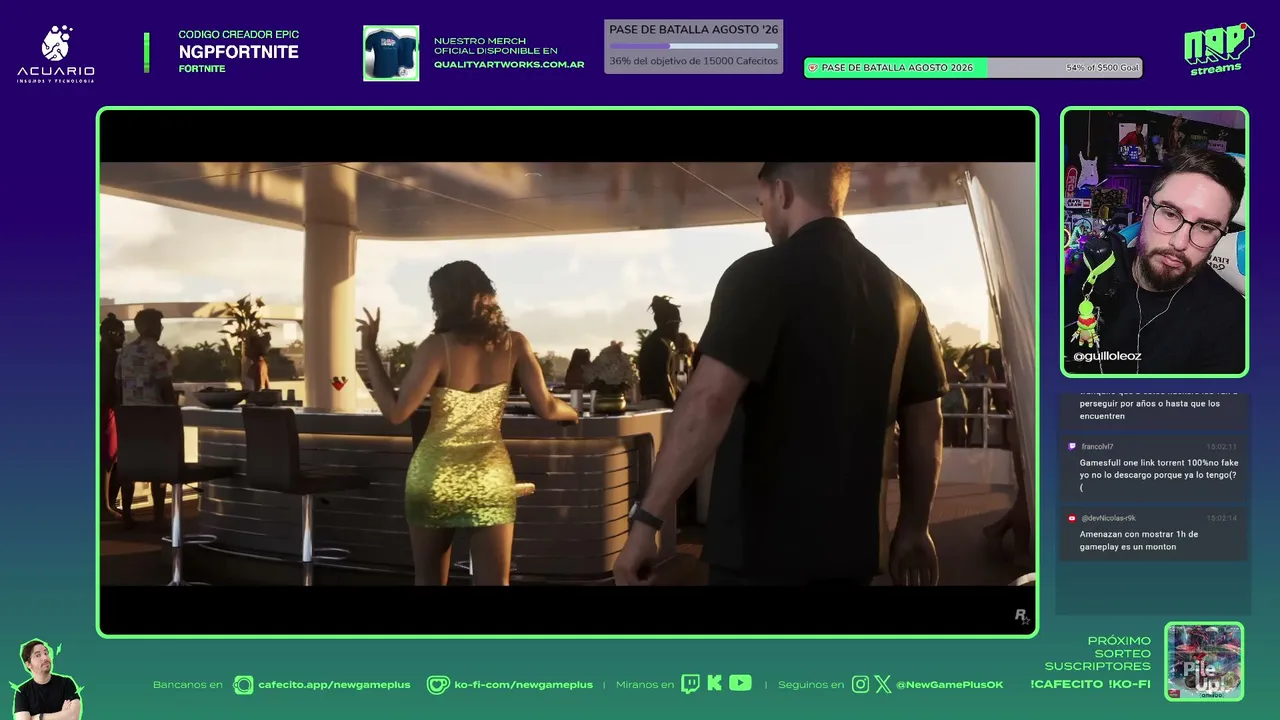Click the webcam feed of @guilloleoz
Image resolution: width=1280 pixels, height=720 pixels.
(x=1154, y=242)
